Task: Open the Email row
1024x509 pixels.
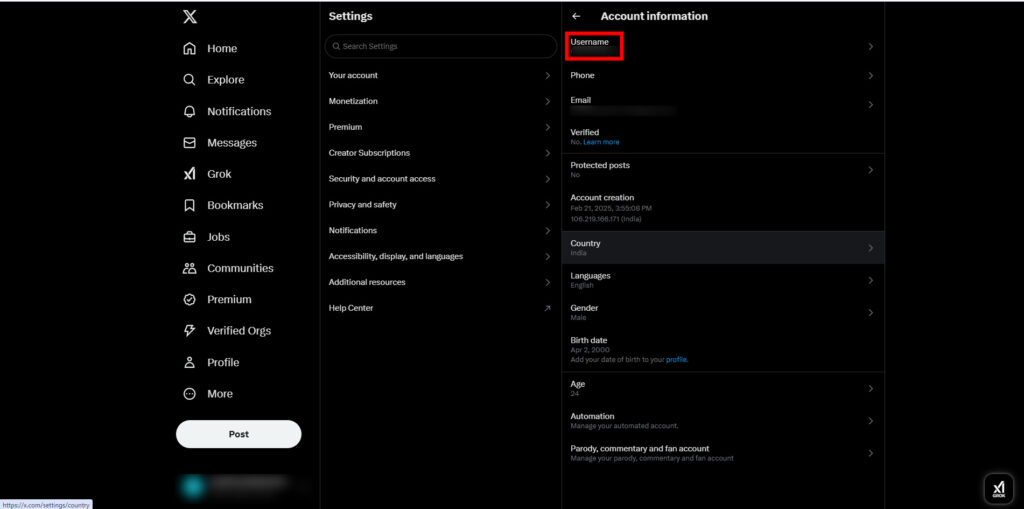Action: (723, 105)
